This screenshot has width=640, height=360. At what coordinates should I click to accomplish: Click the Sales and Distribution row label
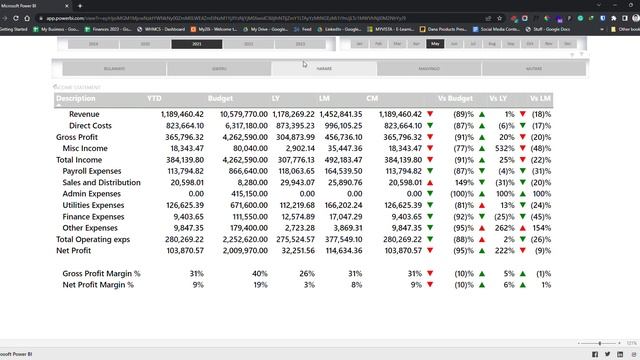[x=101, y=182]
